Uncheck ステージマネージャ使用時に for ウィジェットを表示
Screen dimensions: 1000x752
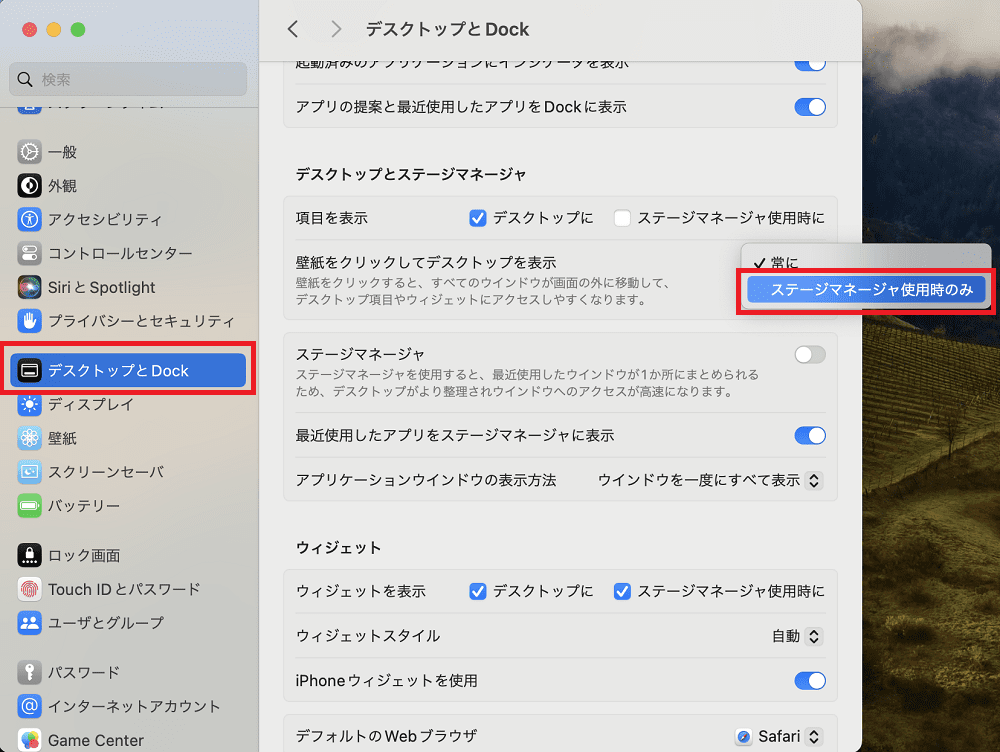(x=622, y=591)
